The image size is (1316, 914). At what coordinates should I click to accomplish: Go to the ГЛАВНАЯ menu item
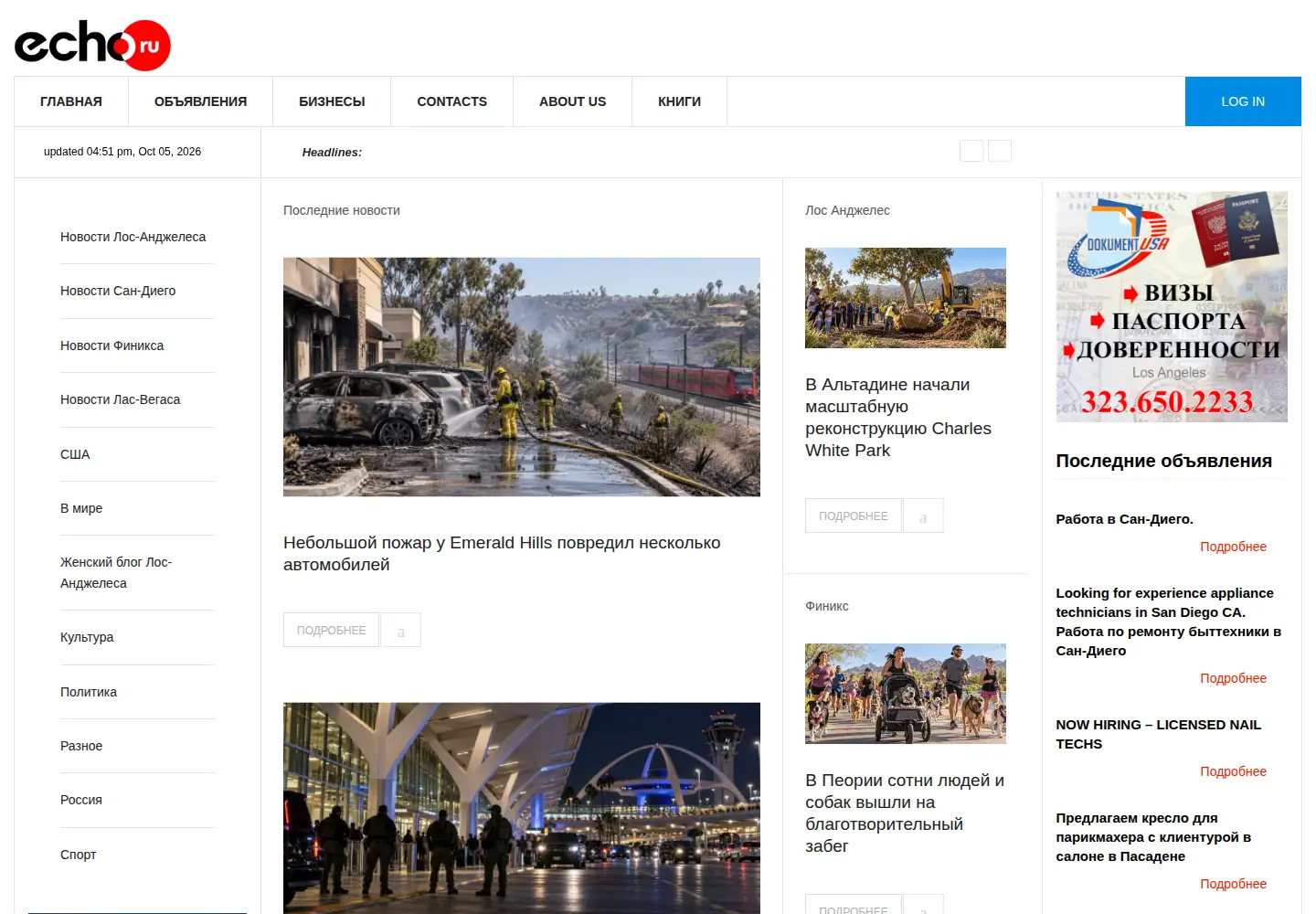[71, 101]
